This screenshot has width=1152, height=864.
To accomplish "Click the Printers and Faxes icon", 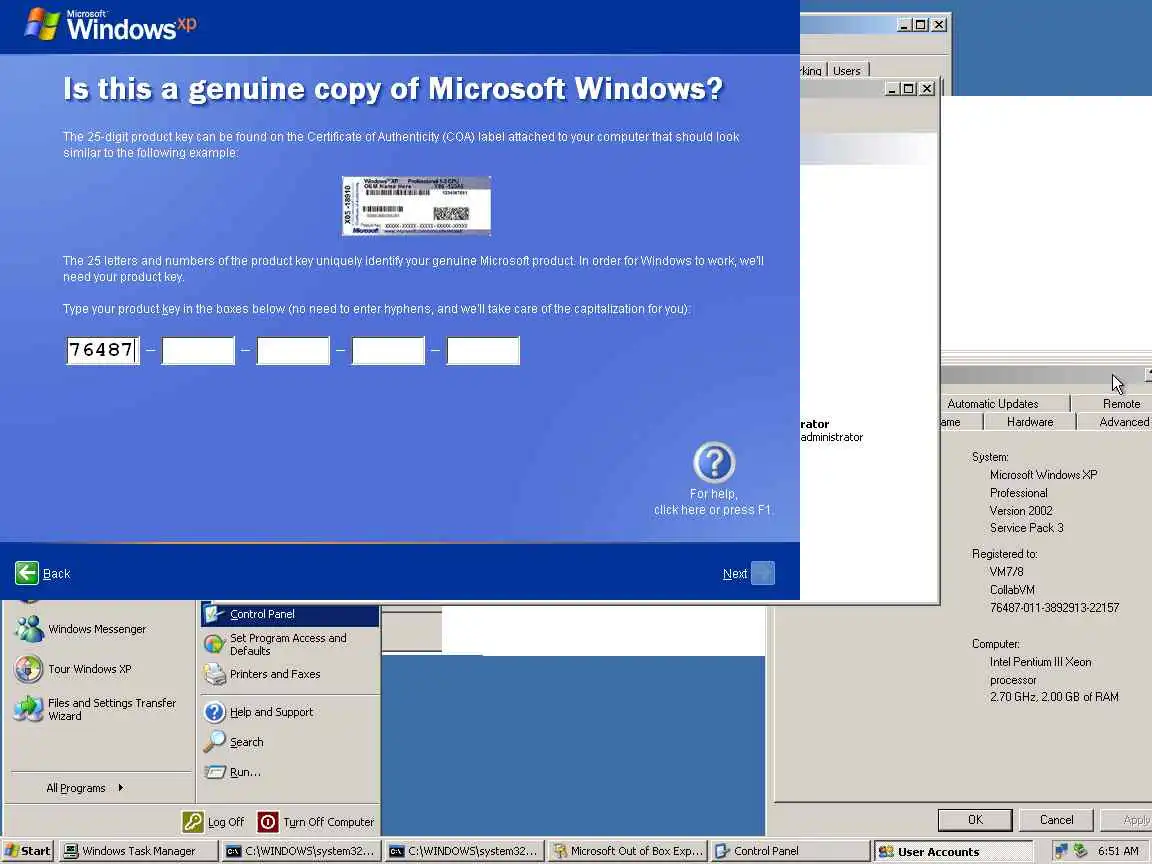I will (215, 674).
